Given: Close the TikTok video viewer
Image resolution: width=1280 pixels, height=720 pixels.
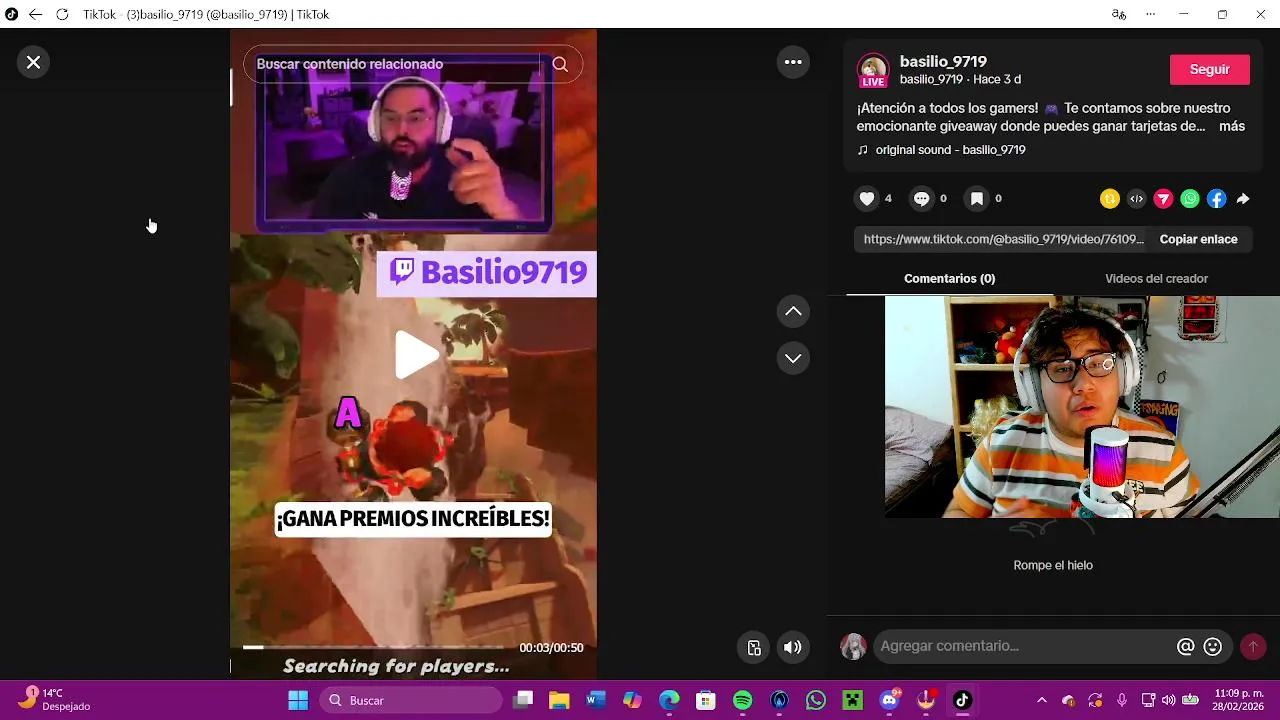Looking at the screenshot, I should tap(33, 62).
